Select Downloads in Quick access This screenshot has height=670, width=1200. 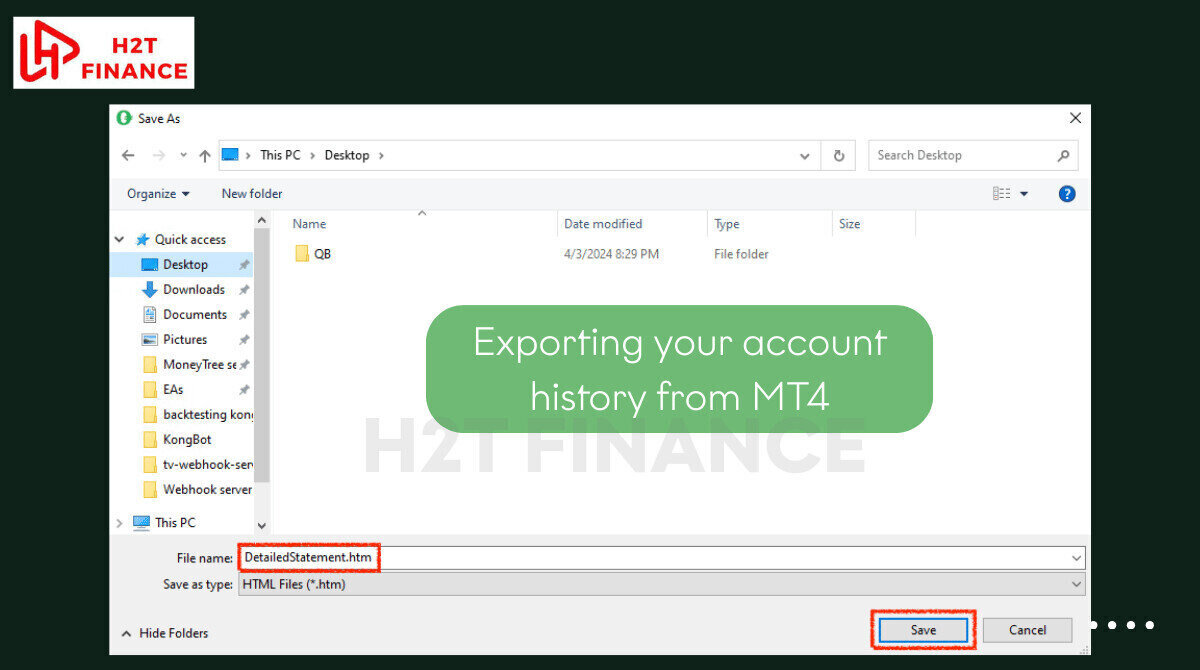(x=193, y=289)
